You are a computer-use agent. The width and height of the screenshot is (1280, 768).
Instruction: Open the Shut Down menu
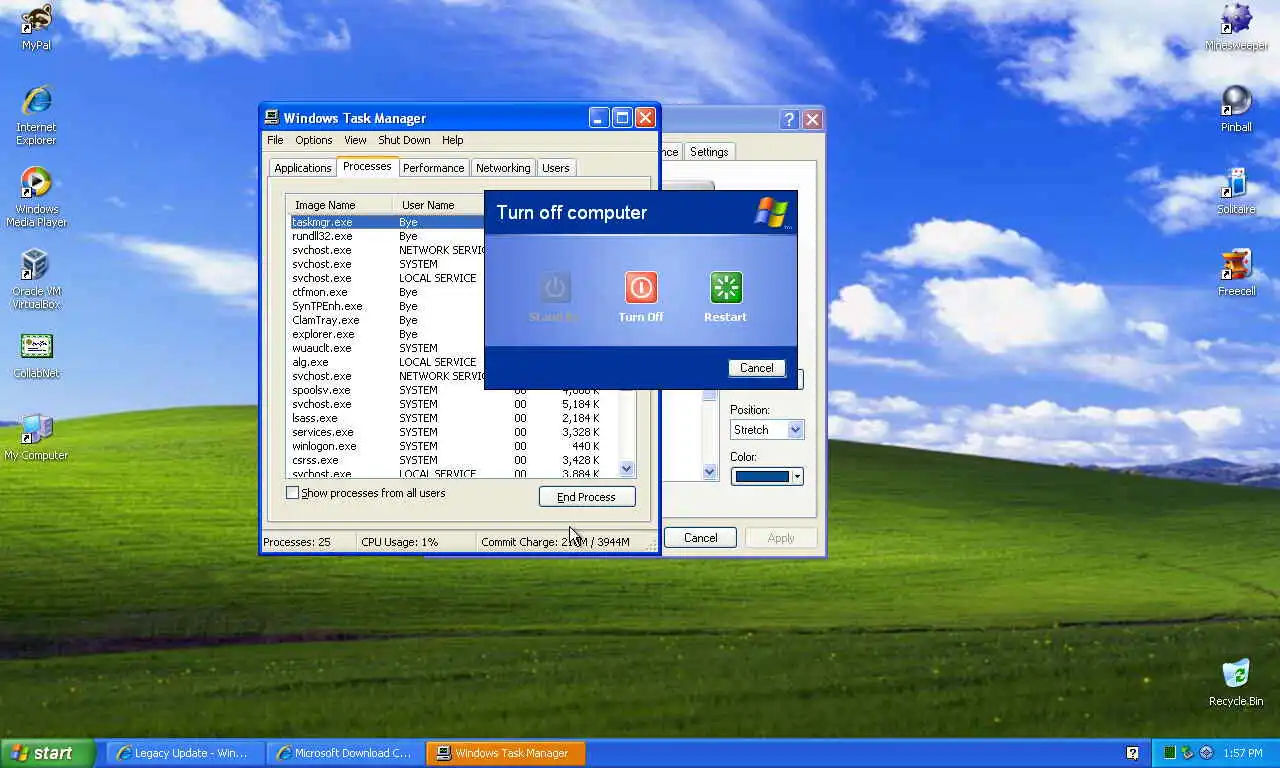click(404, 140)
